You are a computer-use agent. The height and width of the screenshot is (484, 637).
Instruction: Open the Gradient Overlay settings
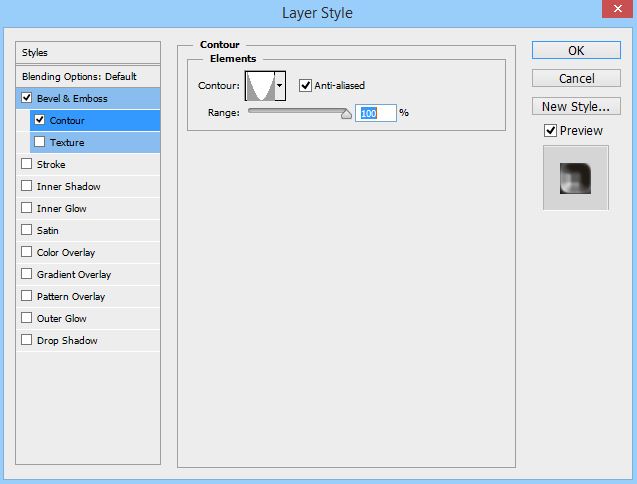(73, 274)
